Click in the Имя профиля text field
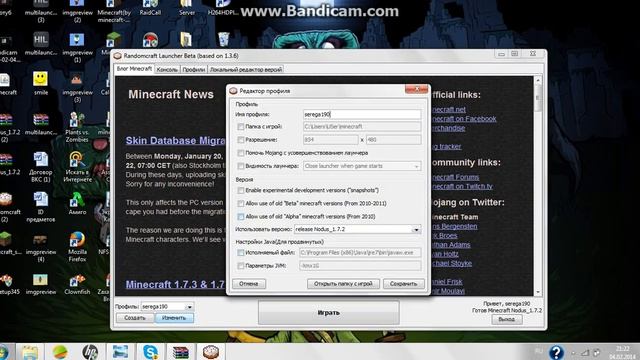The image size is (640, 360). (362, 115)
